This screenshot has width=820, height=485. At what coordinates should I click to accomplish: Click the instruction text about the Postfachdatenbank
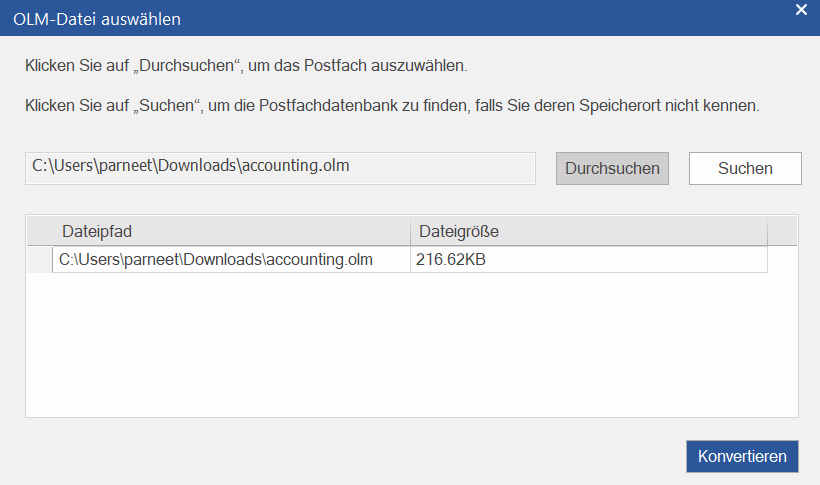(x=392, y=105)
